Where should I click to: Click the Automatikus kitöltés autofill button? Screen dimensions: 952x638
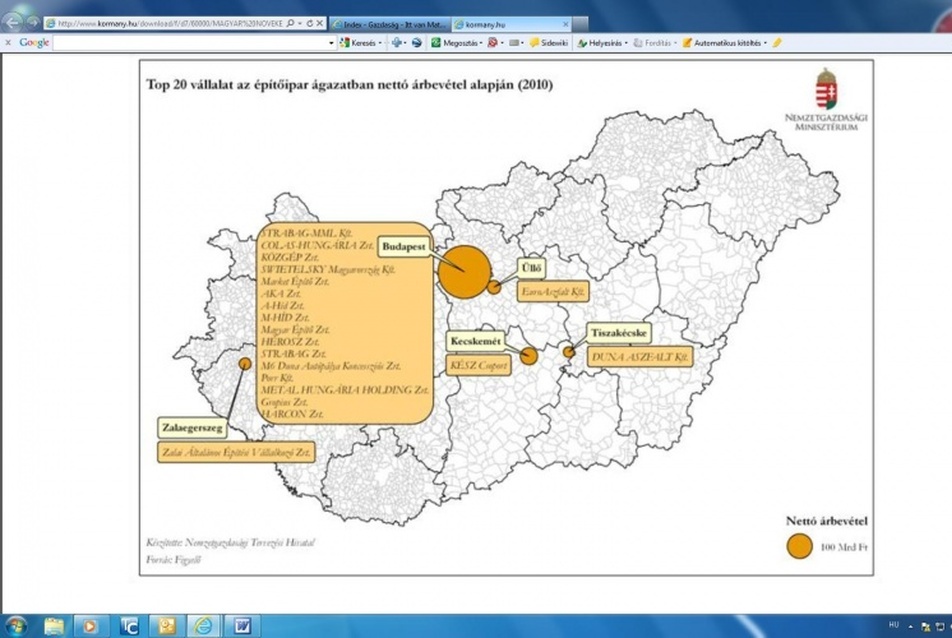[x=722, y=43]
